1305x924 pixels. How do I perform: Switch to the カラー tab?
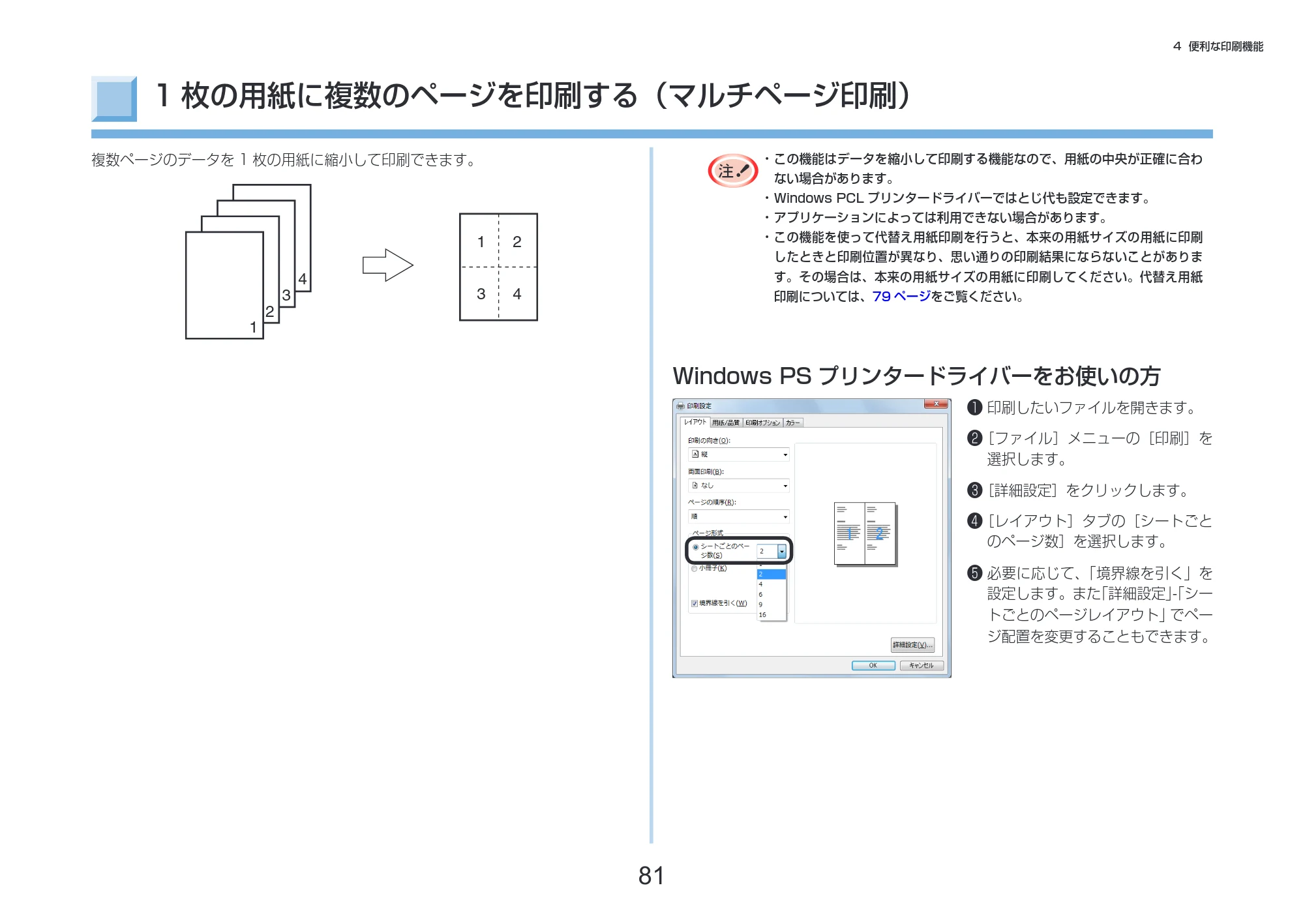pyautogui.click(x=792, y=423)
